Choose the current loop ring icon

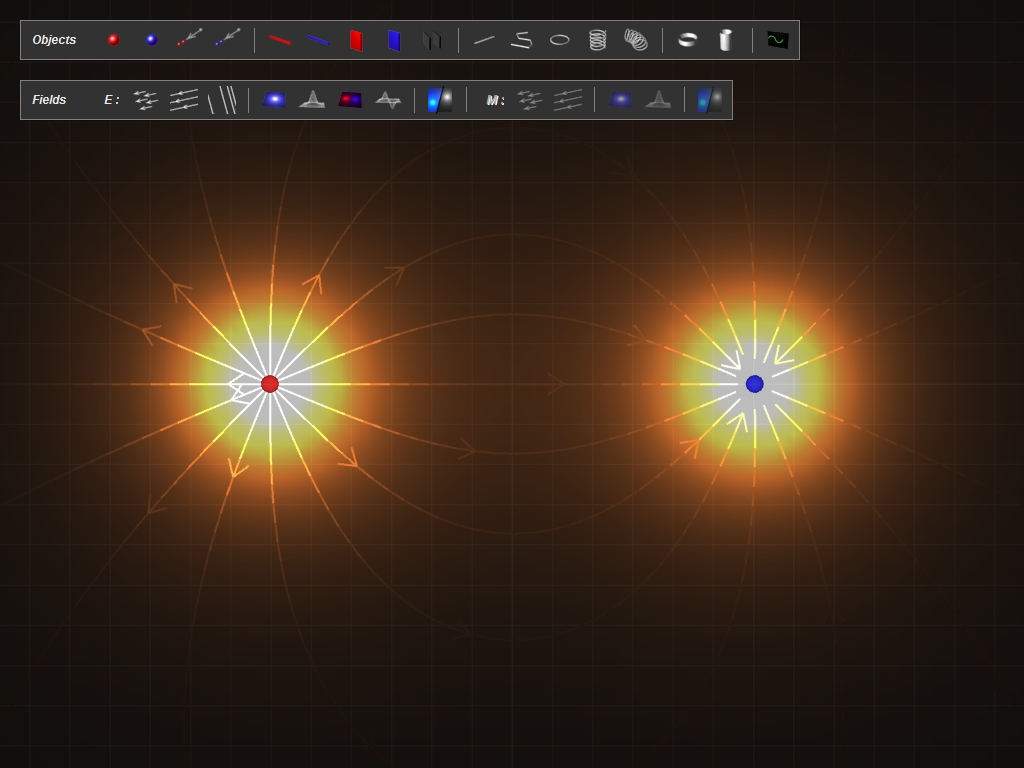coord(560,40)
